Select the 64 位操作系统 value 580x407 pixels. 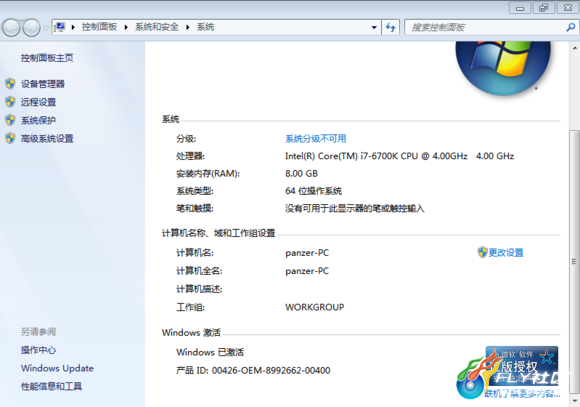313,191
